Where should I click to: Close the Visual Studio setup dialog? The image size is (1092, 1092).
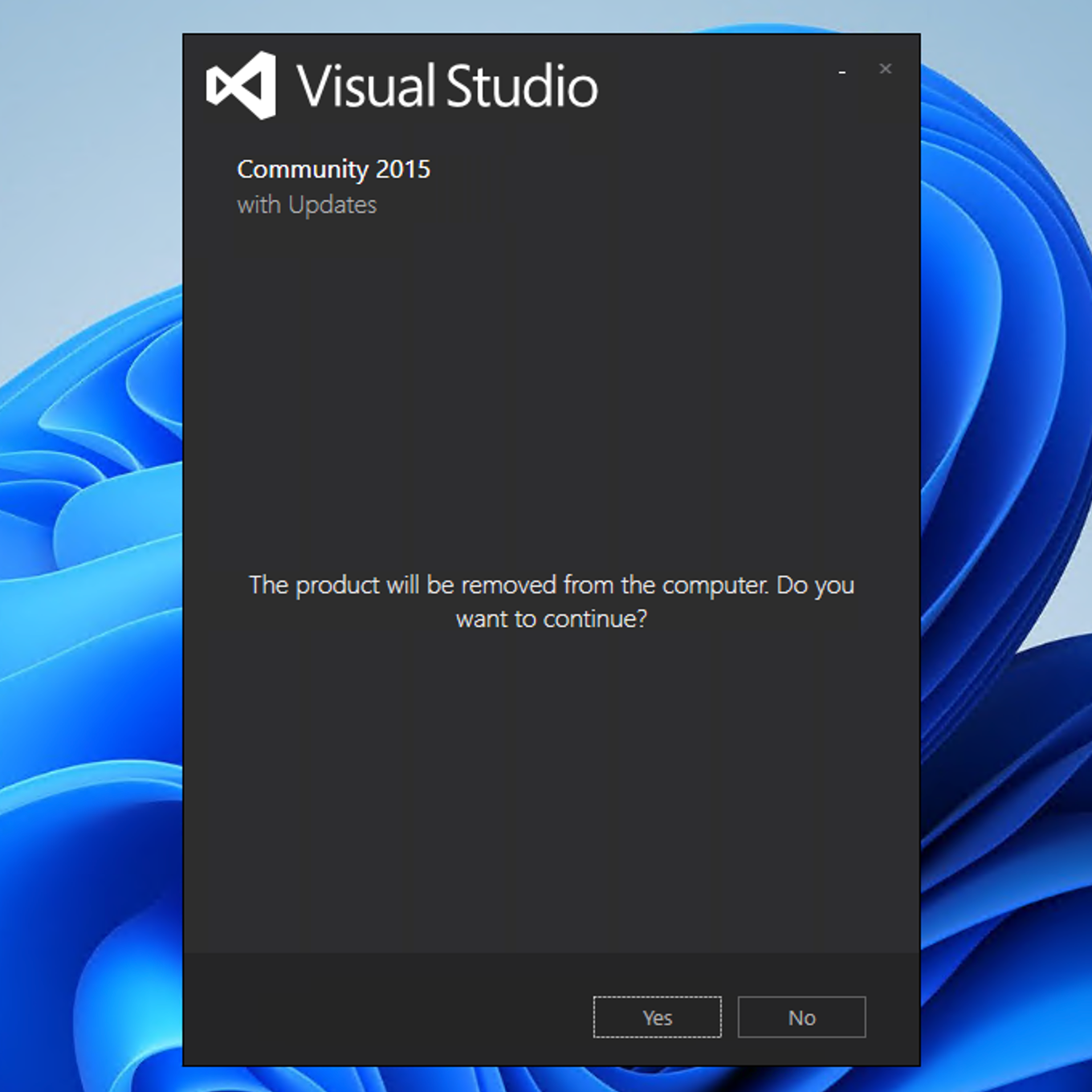point(885,69)
